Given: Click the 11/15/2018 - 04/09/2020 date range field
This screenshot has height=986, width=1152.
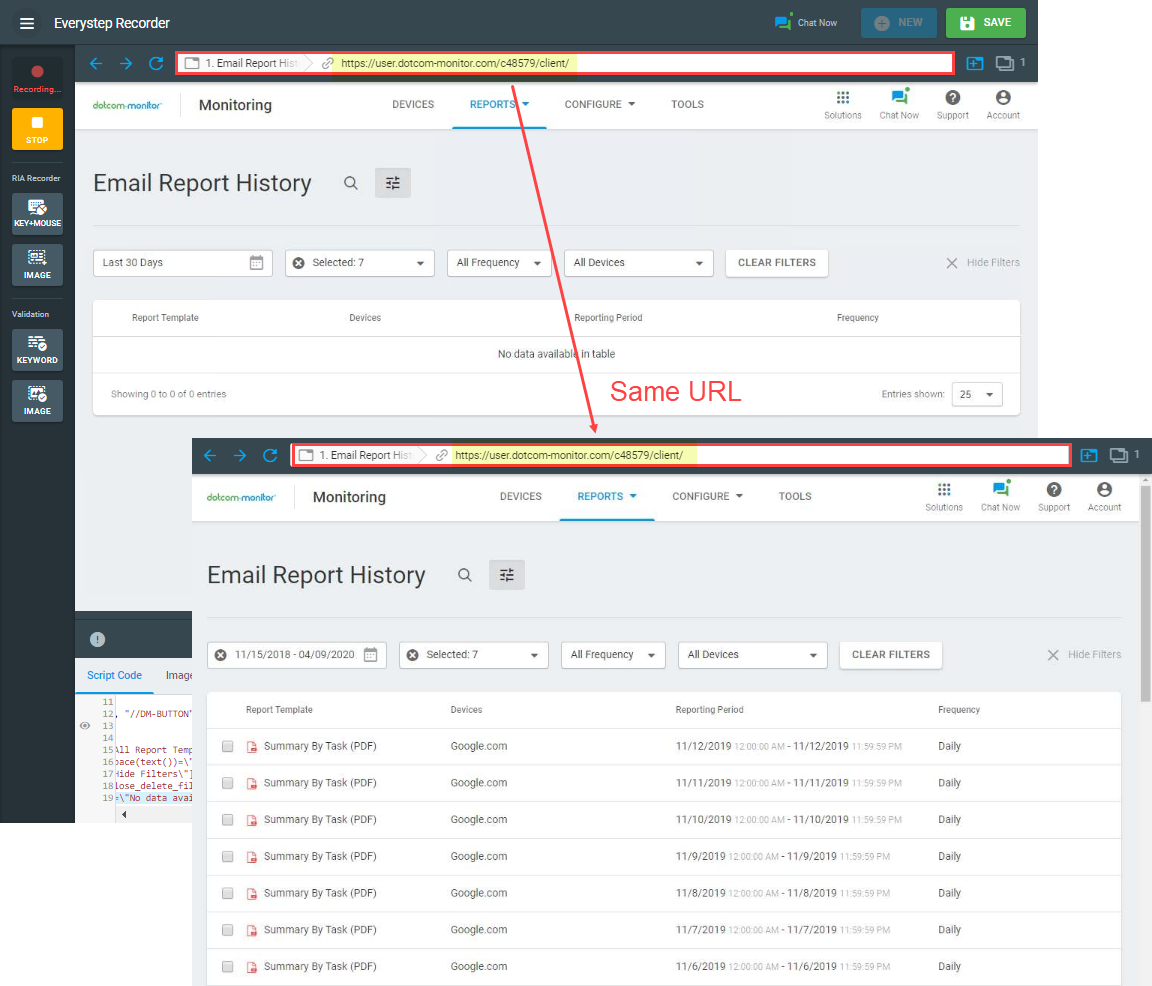Looking at the screenshot, I should tap(294, 655).
